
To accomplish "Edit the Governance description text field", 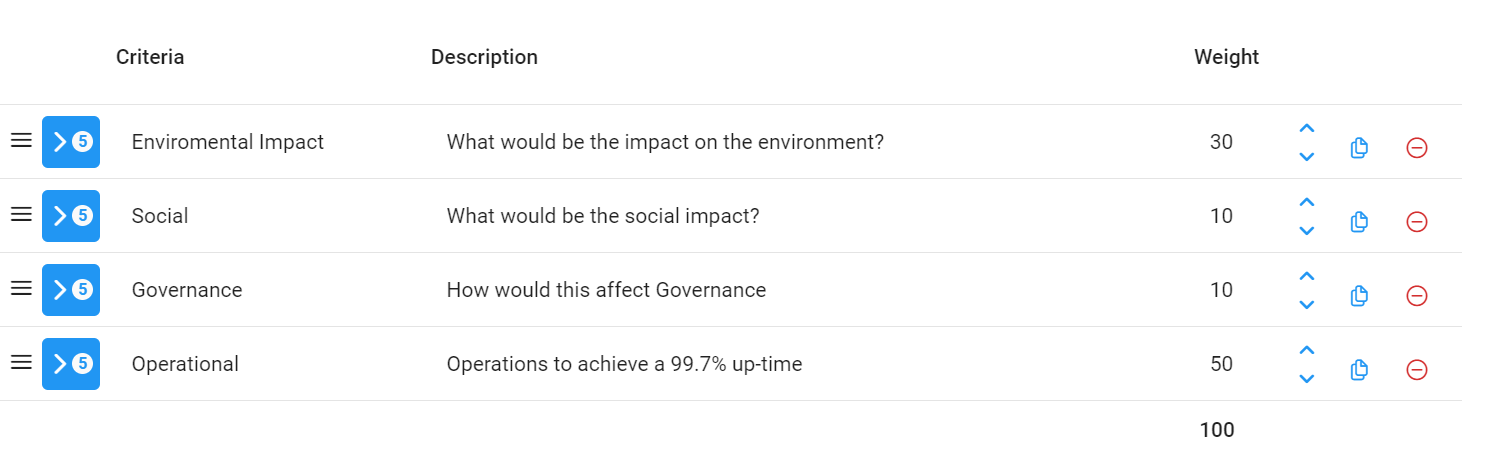I will click(x=606, y=290).
